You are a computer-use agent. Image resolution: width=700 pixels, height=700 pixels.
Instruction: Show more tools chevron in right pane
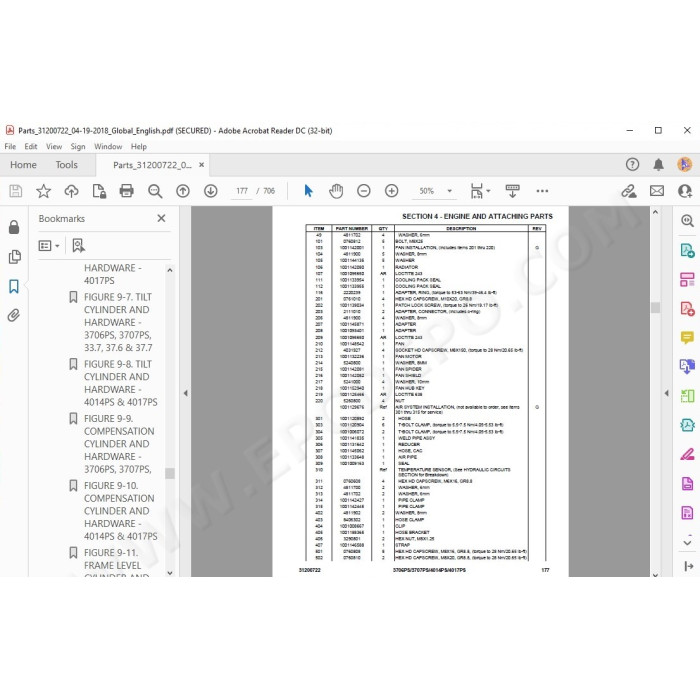tap(688, 543)
